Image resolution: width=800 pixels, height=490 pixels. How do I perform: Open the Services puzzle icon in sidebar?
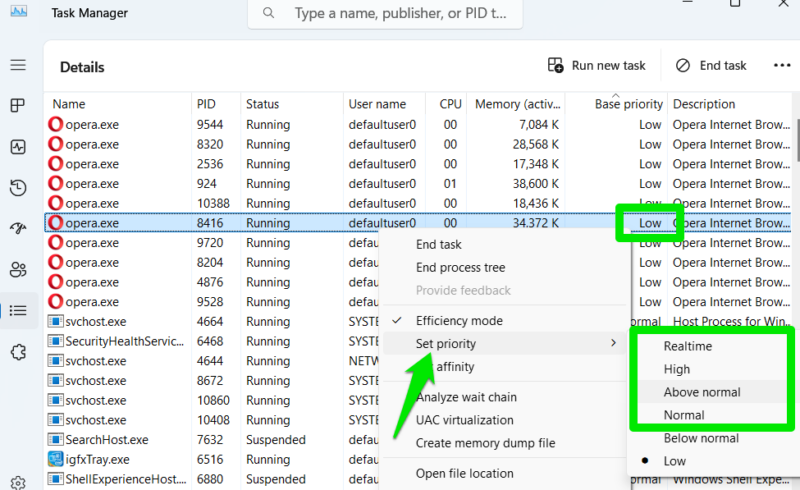coord(18,352)
